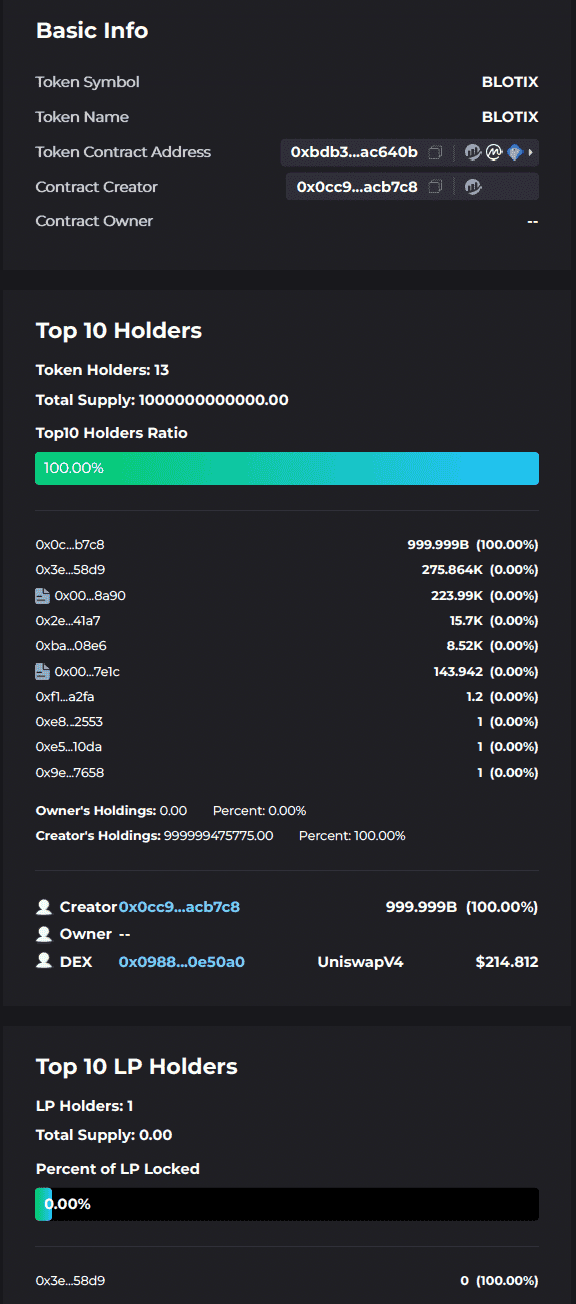
Task: Open DEX address link 0x0988...0e50a0
Action: coord(182,962)
